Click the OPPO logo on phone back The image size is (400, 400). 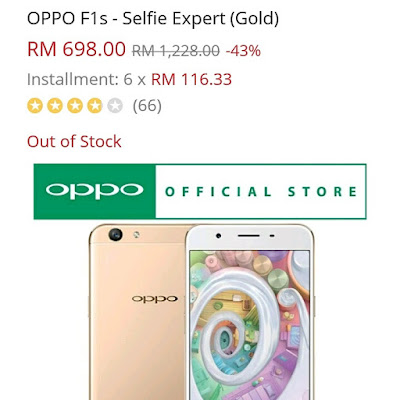point(155,299)
